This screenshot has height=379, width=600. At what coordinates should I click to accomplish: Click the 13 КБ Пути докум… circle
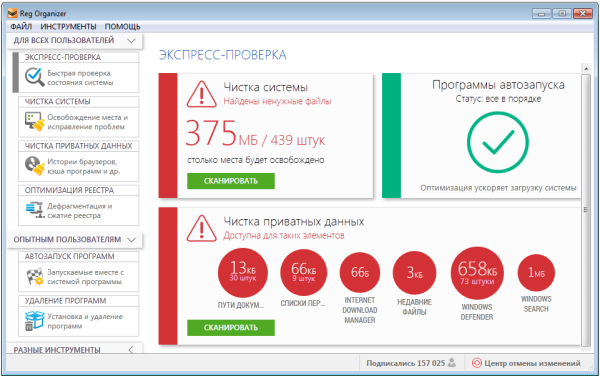(x=243, y=273)
